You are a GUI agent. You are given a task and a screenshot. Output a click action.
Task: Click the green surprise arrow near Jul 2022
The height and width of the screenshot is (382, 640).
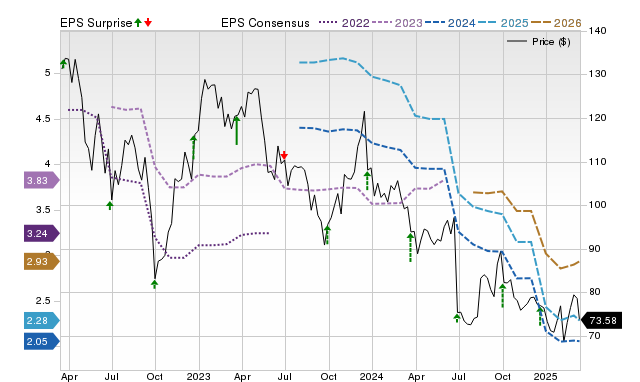(x=110, y=205)
